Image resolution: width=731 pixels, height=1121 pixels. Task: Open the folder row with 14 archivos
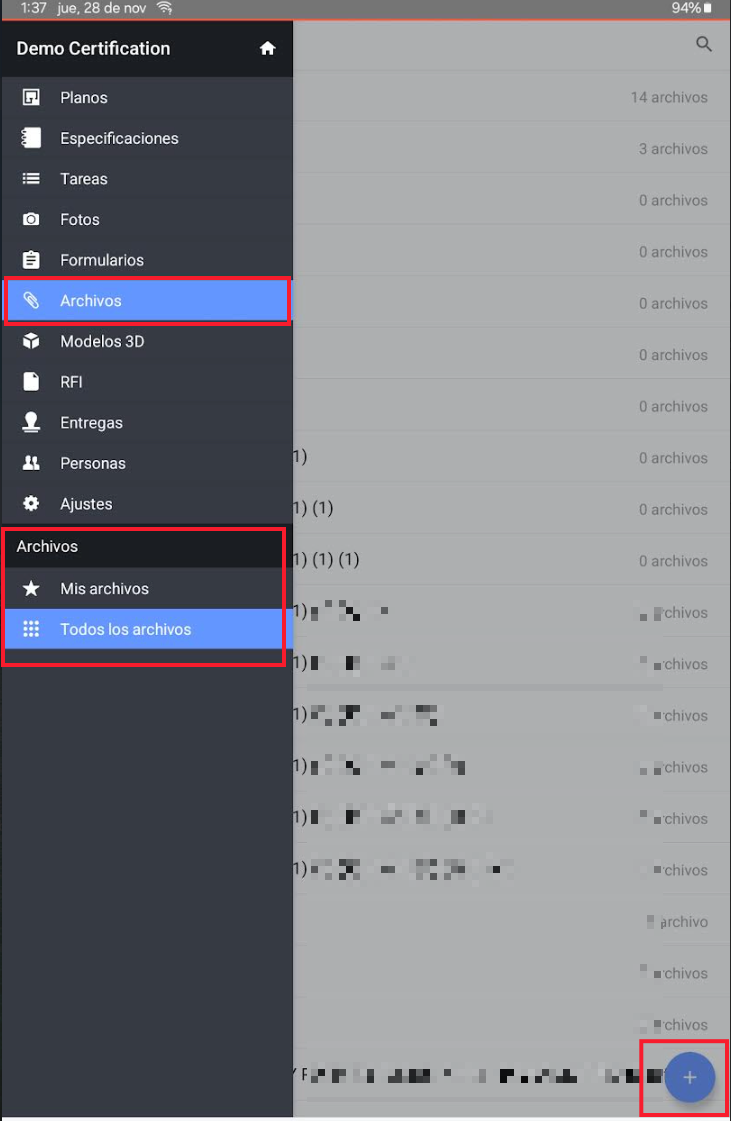[x=510, y=98]
